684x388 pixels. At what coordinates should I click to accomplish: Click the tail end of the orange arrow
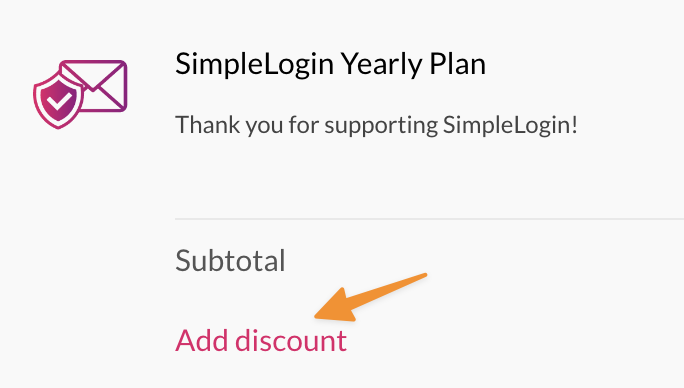point(417,279)
